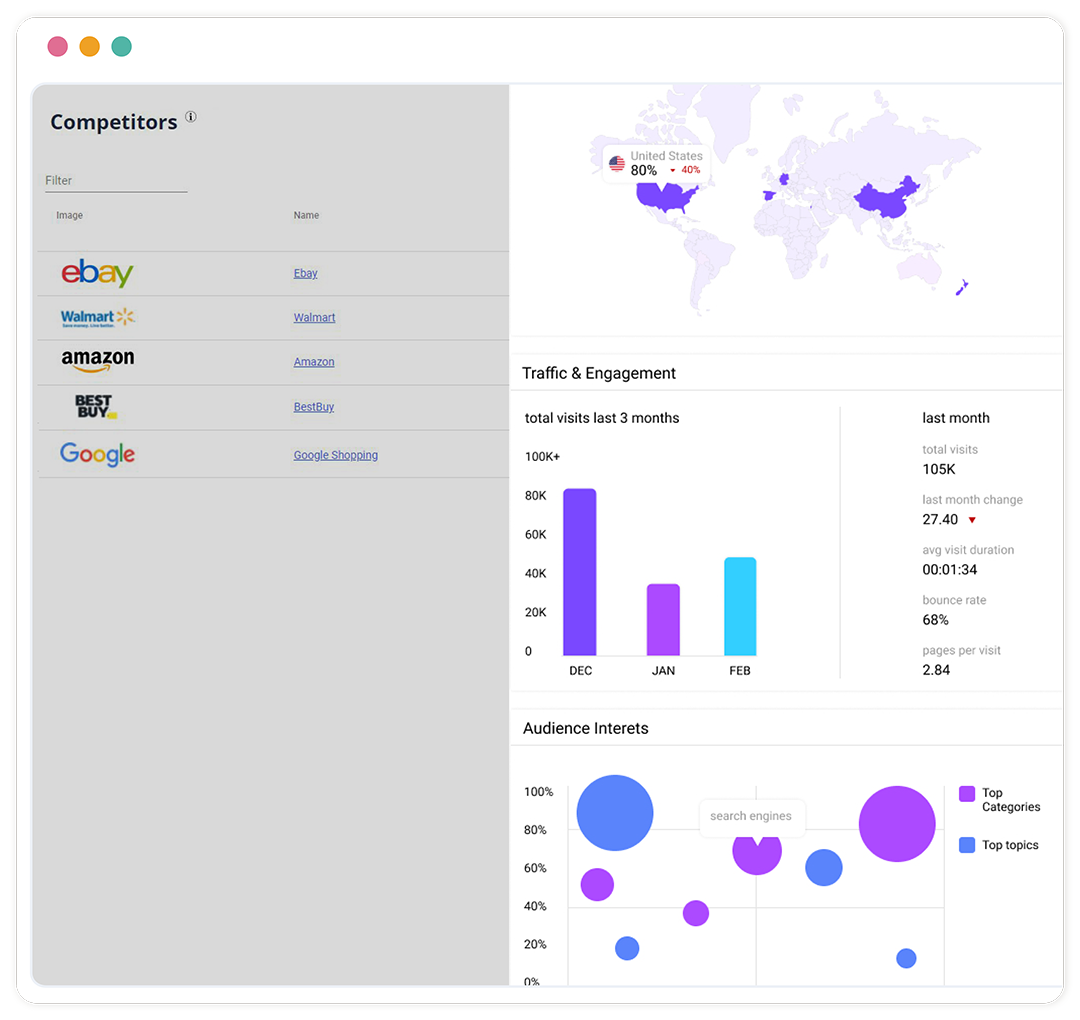Click the orange window minimize dot
The width and height of the screenshot is (1080, 1020).
click(x=90, y=47)
